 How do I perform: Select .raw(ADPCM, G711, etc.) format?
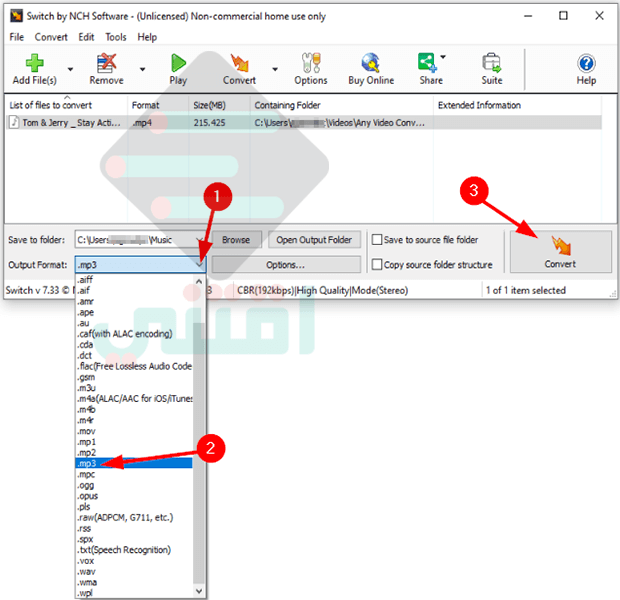click(x=134, y=517)
